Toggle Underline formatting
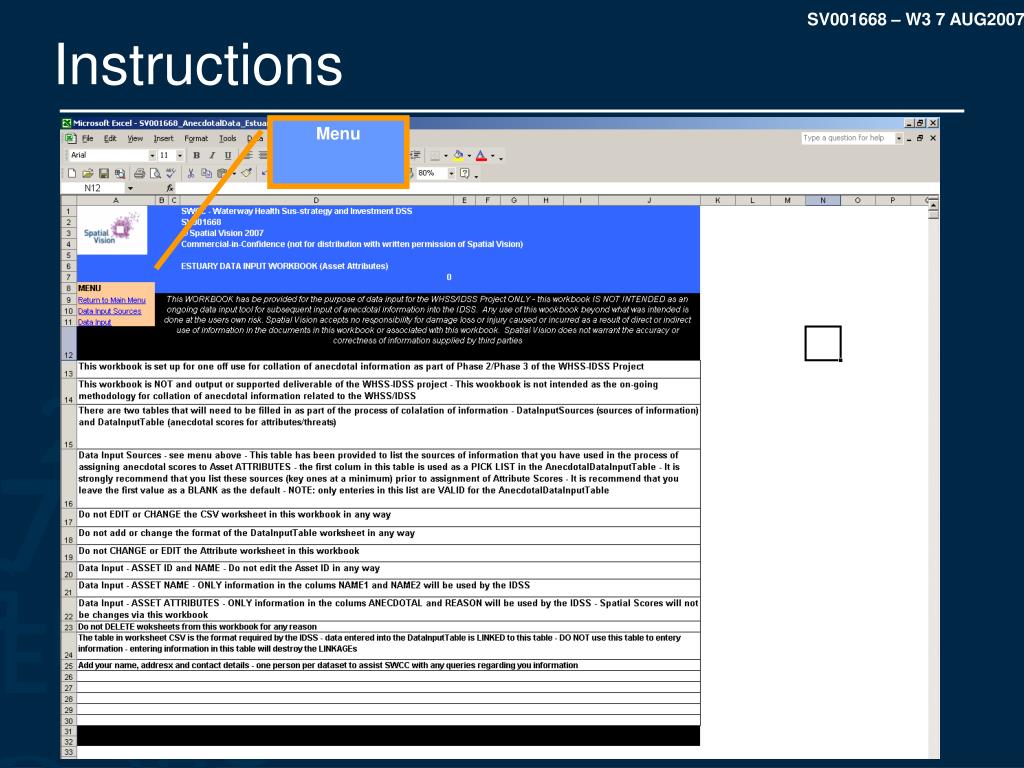Screen dimensions: 1024x768 click(x=227, y=155)
